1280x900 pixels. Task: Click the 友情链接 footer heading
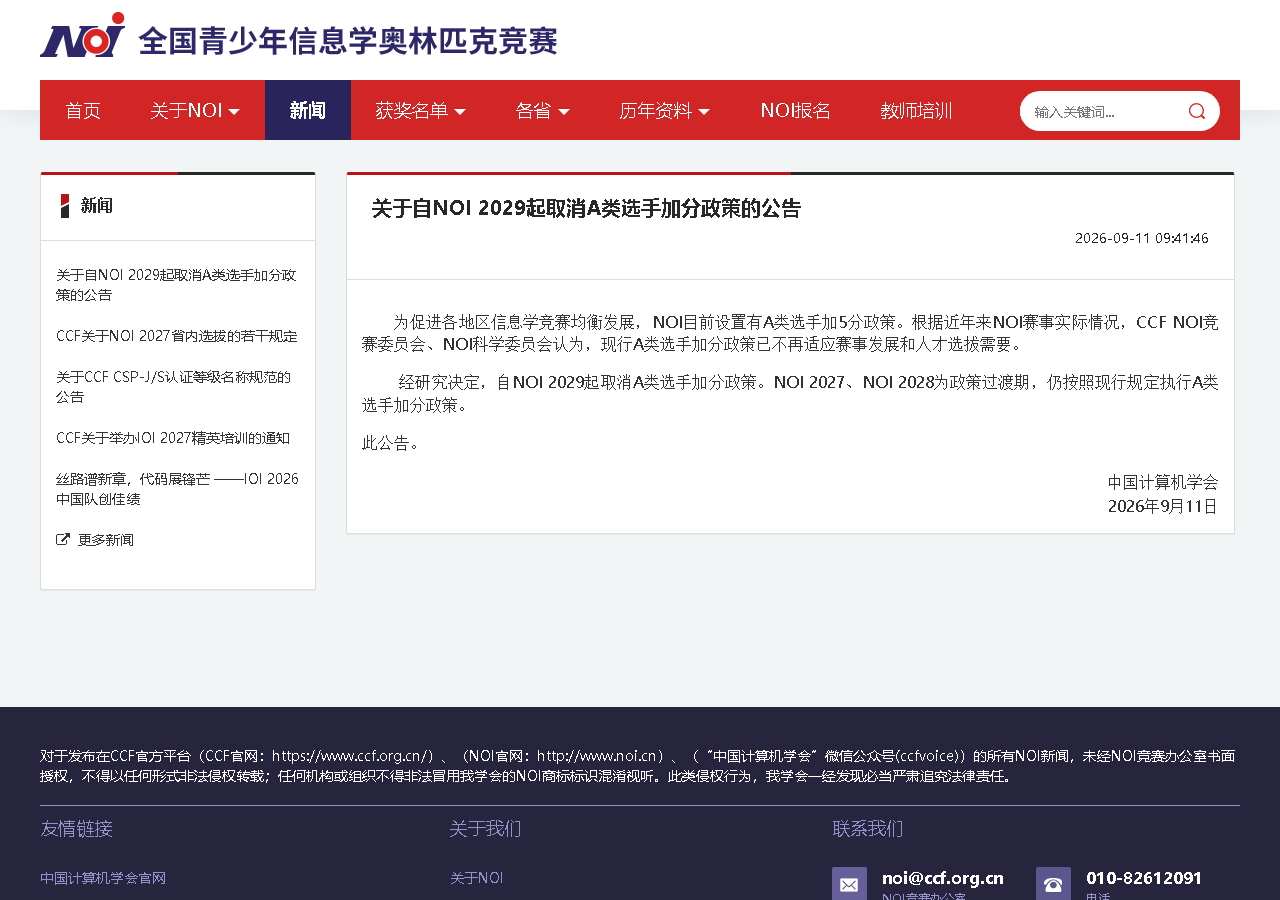(76, 829)
